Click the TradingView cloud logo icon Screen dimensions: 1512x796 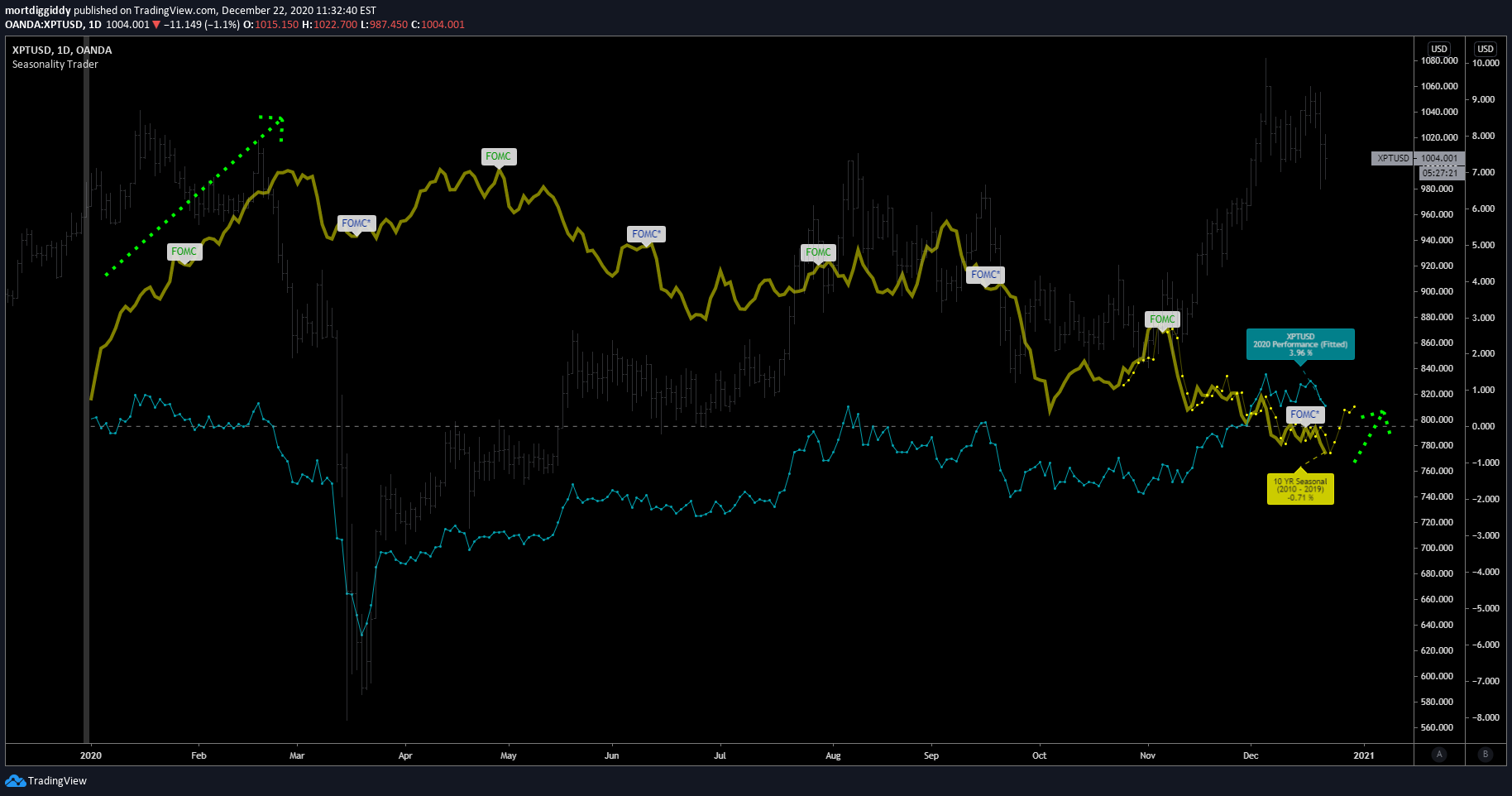pyautogui.click(x=15, y=780)
